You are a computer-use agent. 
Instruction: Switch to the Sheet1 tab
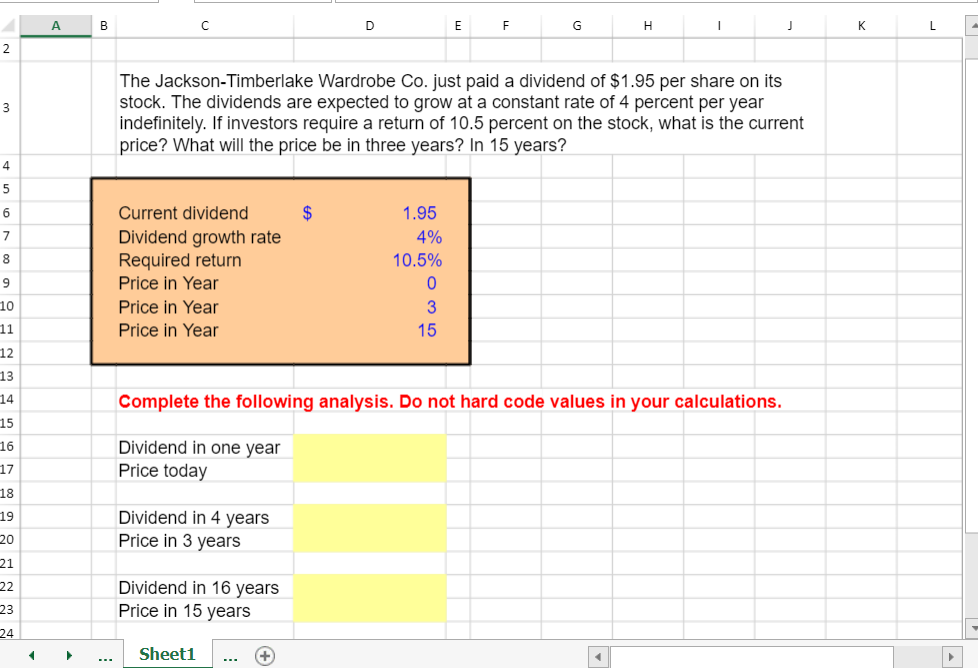click(166, 655)
